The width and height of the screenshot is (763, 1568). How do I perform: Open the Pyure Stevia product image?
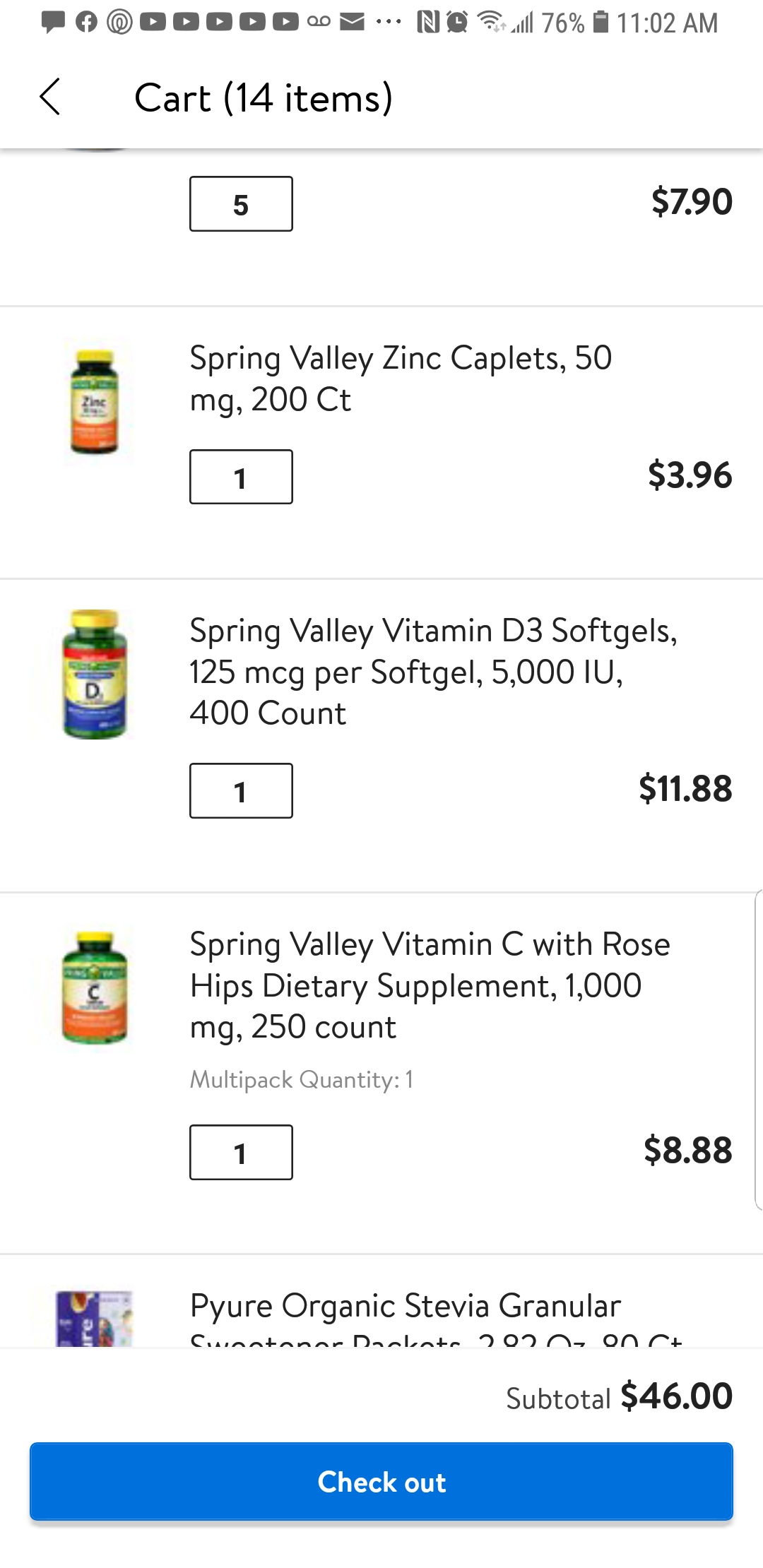pyautogui.click(x=95, y=1318)
